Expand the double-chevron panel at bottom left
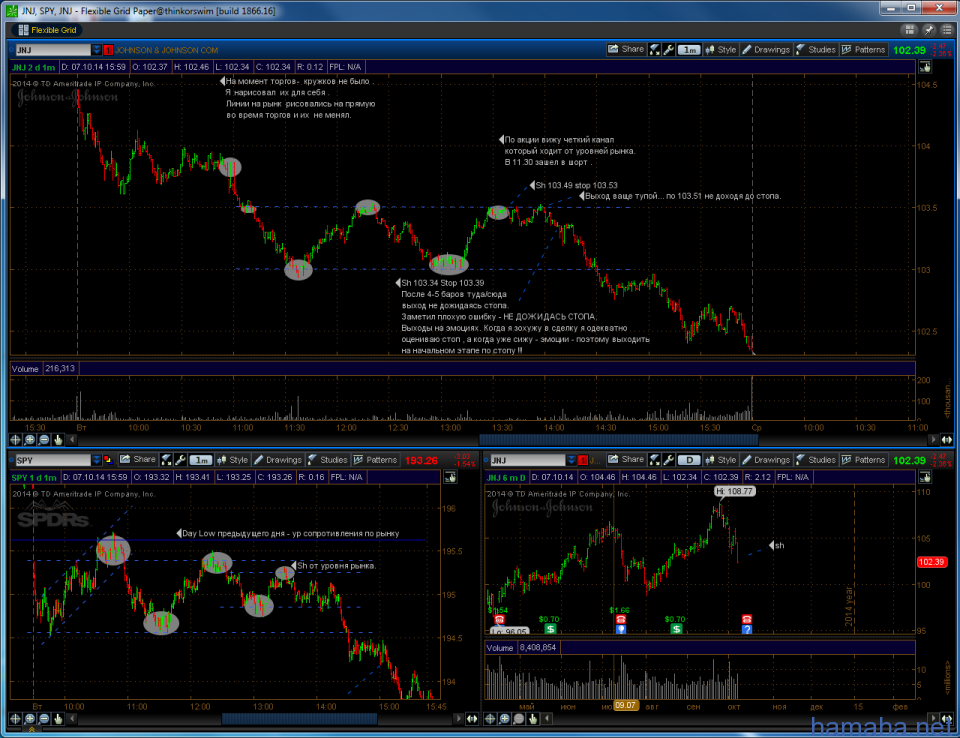This screenshot has width=960, height=738. pyautogui.click(x=31, y=730)
